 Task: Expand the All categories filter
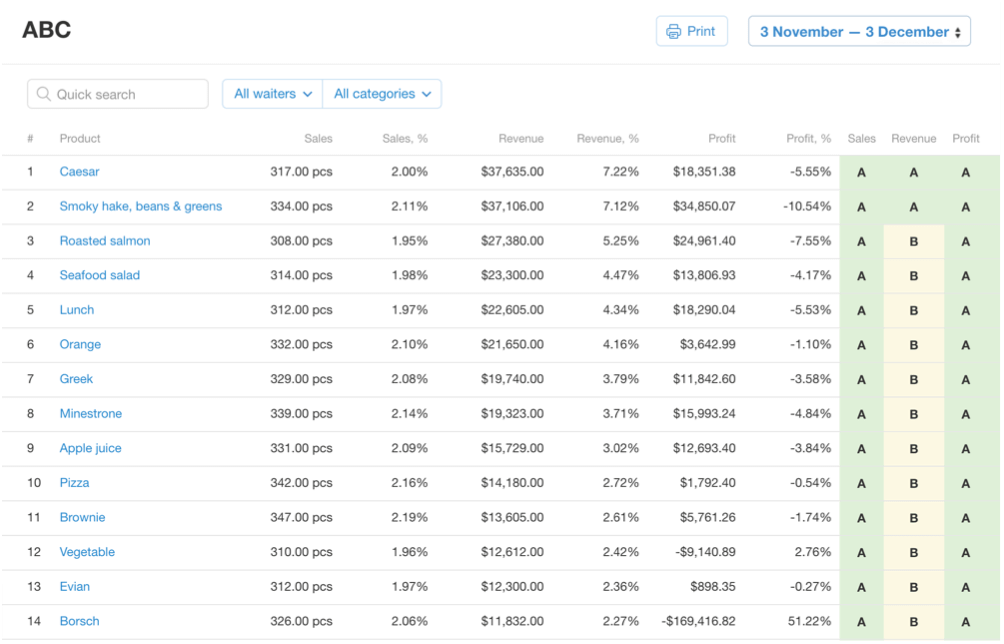point(382,94)
